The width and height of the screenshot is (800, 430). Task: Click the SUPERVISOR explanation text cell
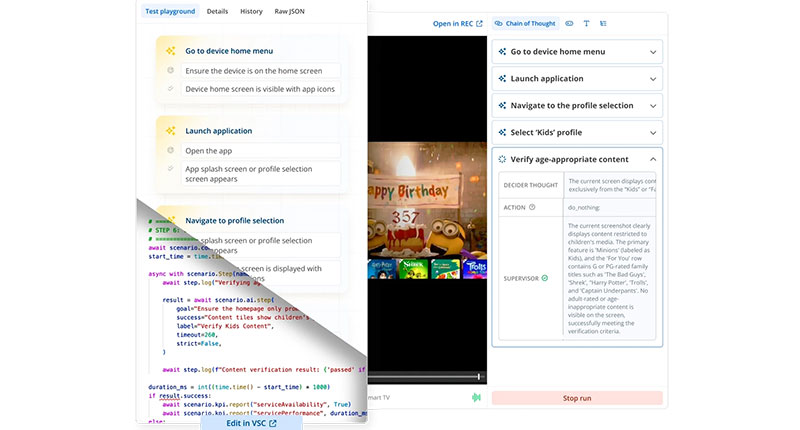click(x=609, y=279)
